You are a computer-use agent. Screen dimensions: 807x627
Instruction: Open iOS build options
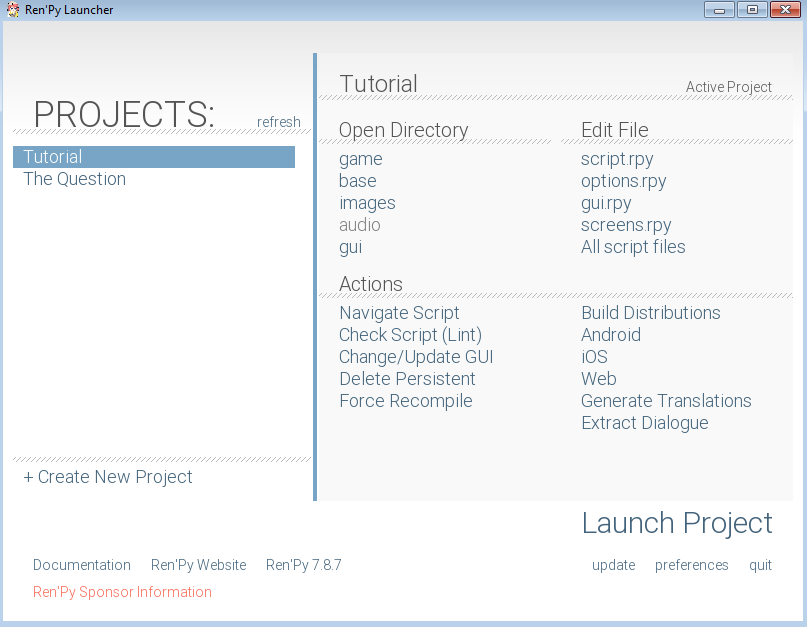(x=594, y=357)
